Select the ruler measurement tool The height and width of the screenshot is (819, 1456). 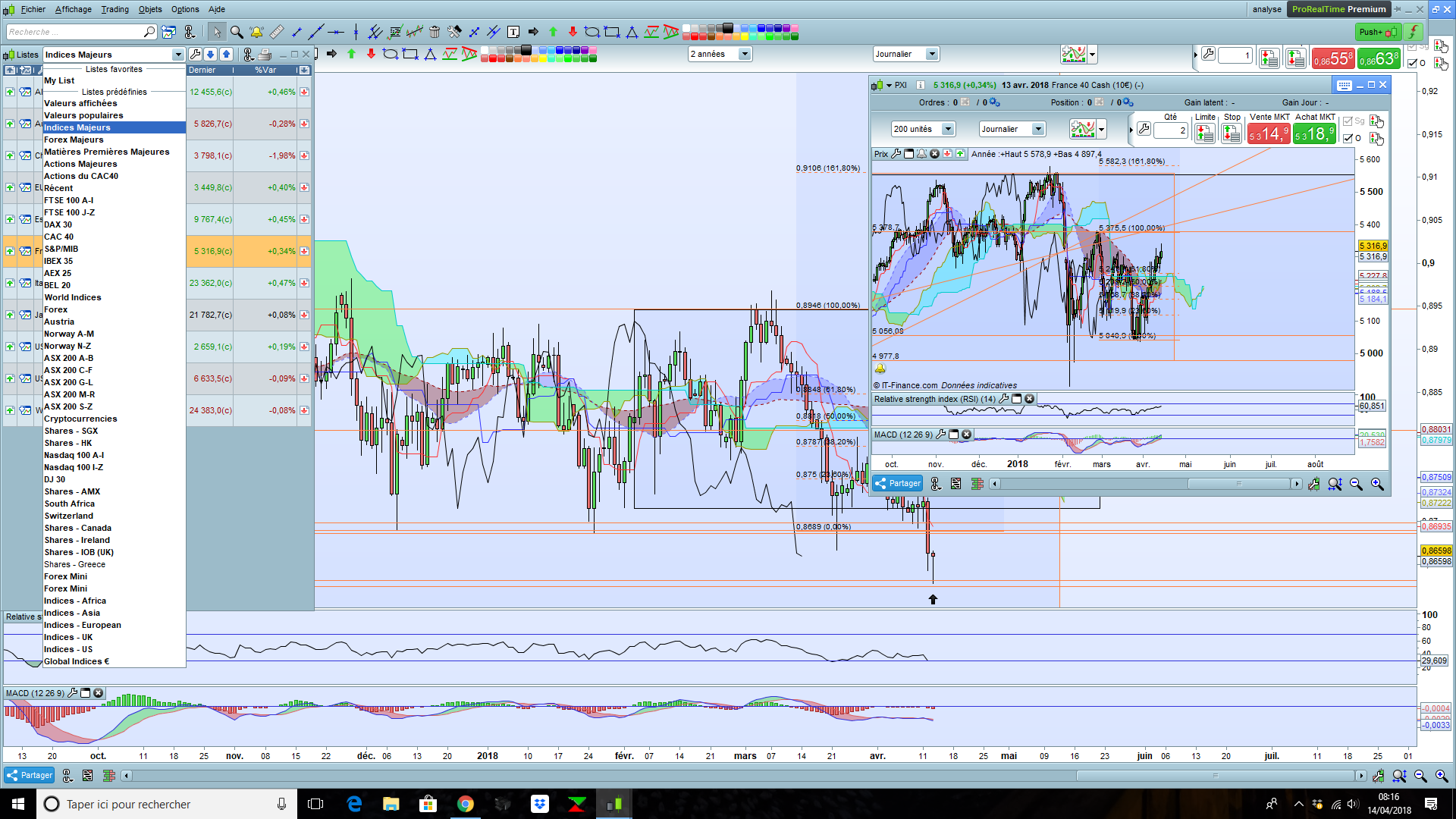click(277, 32)
